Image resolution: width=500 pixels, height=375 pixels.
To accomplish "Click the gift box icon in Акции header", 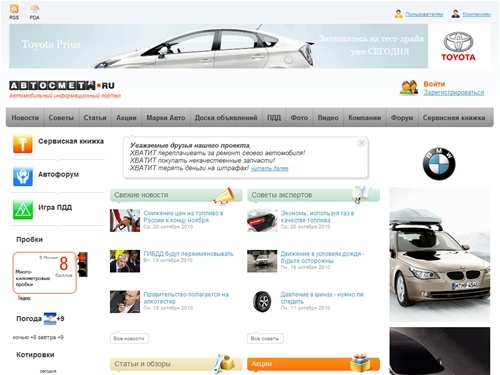I will coord(360,363).
